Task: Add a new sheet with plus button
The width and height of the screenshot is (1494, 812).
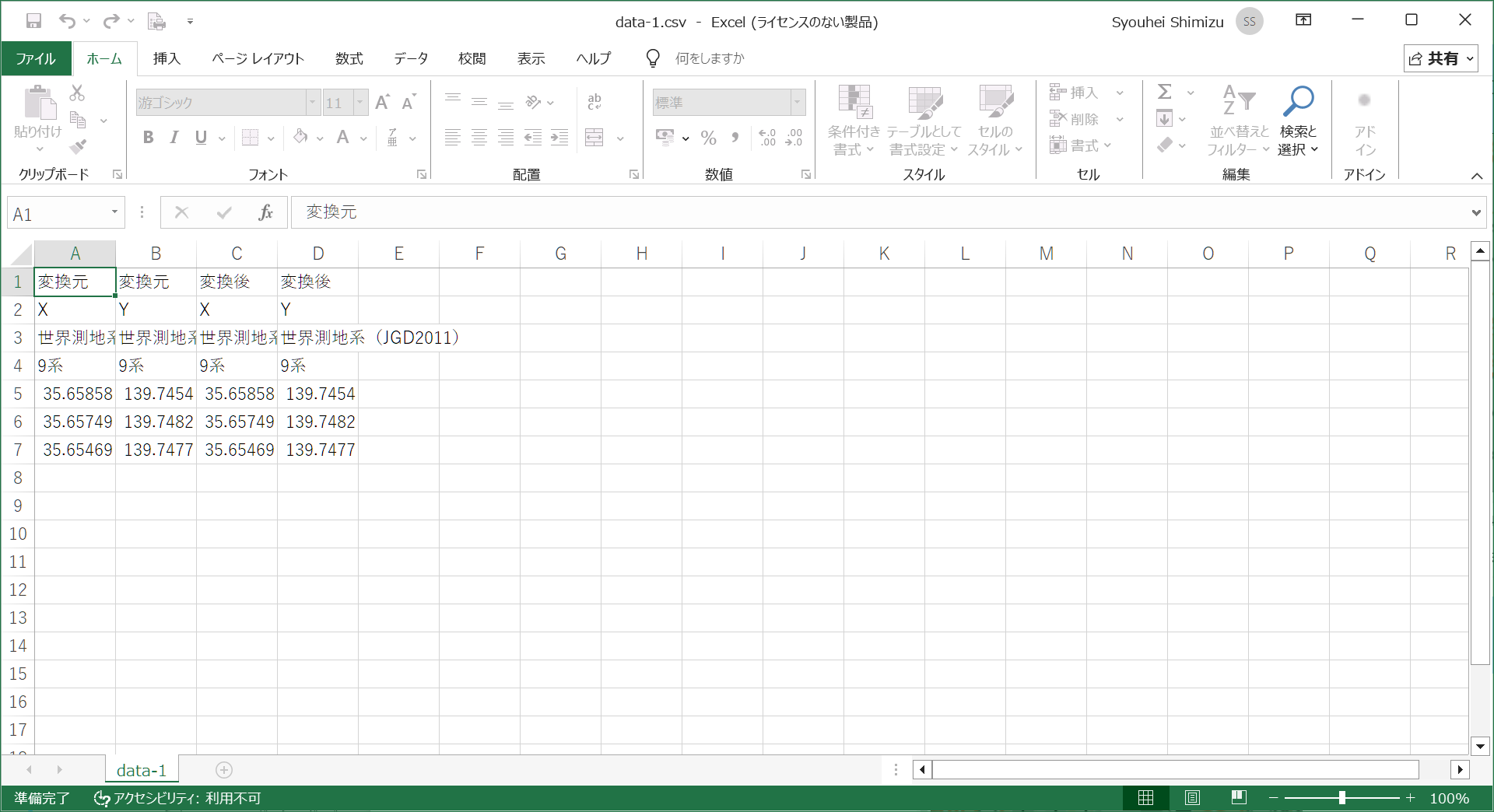Action: tap(224, 770)
